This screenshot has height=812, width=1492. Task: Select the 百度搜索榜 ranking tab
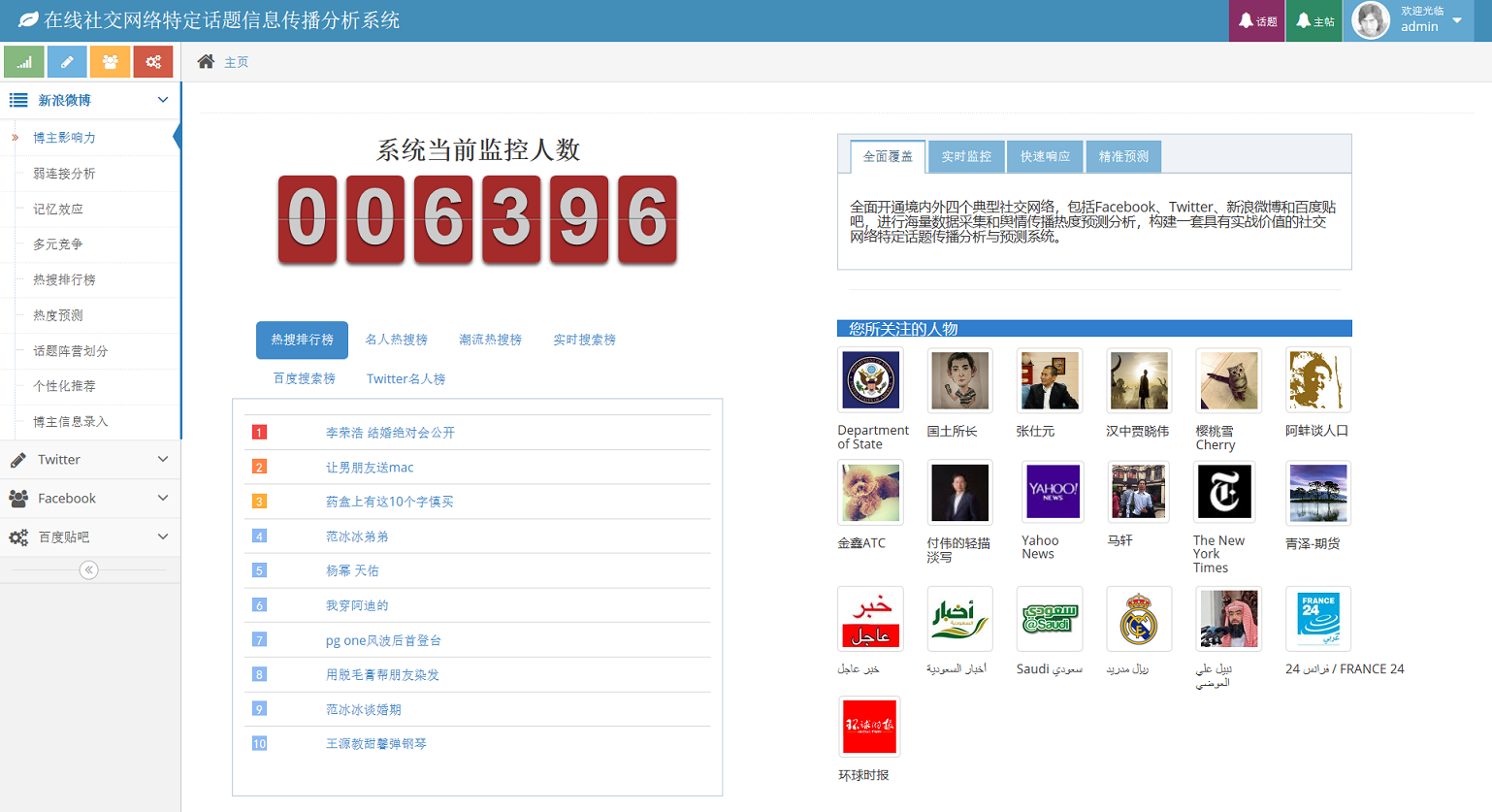pyautogui.click(x=304, y=379)
